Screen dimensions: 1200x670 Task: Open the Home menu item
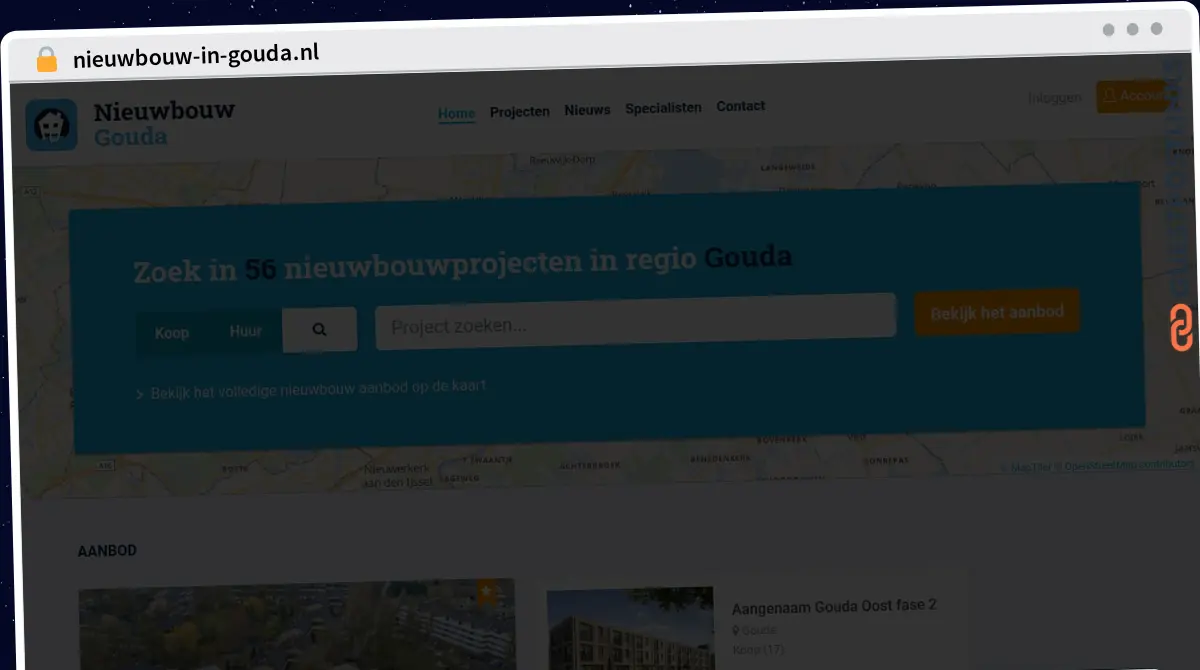pyautogui.click(x=457, y=113)
